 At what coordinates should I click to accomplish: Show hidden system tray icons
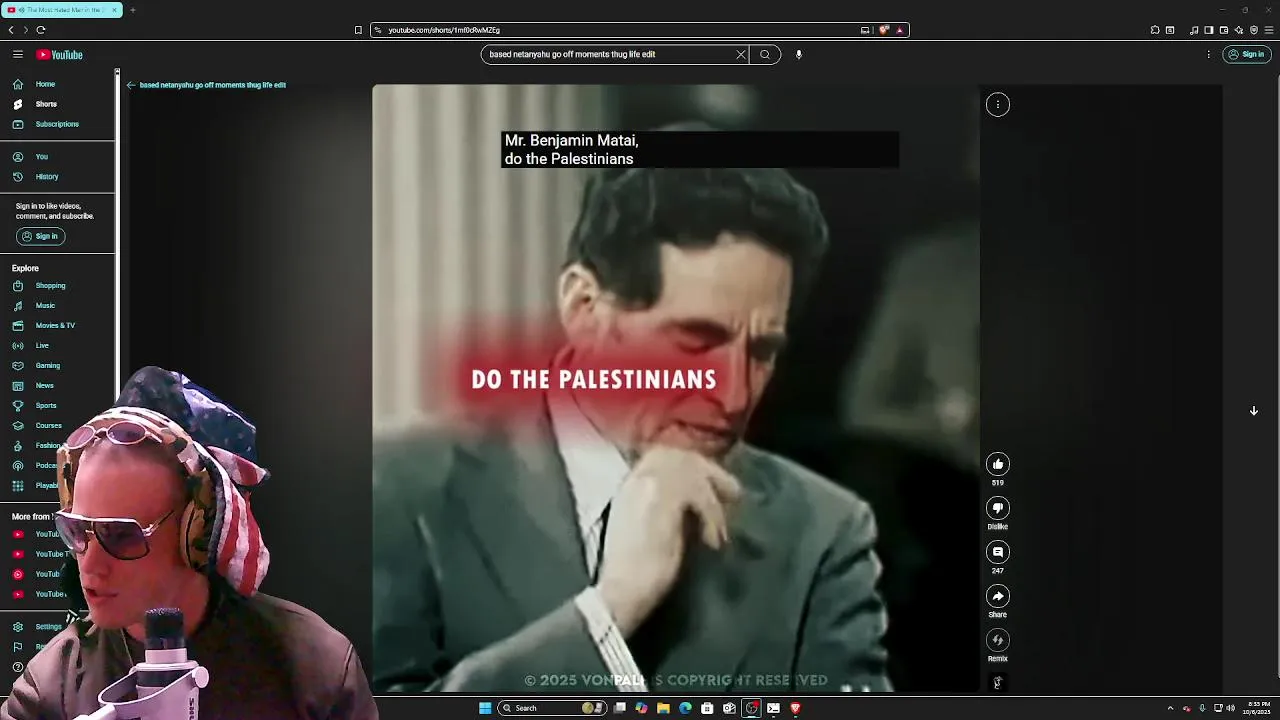1170,708
